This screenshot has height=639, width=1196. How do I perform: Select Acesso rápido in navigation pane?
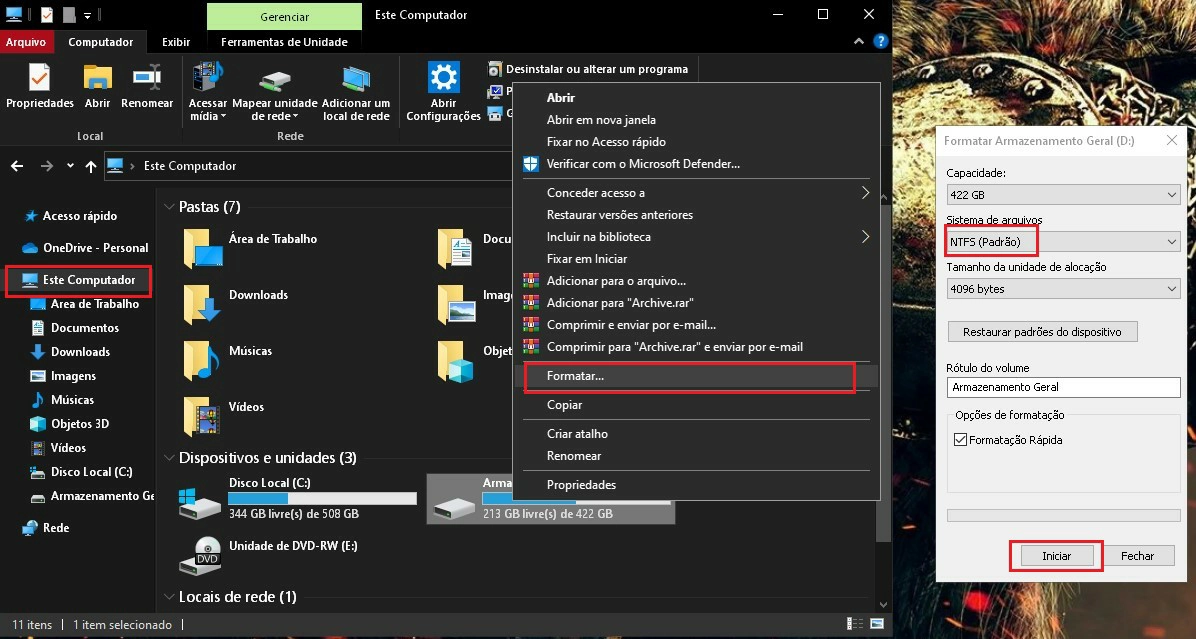[79, 216]
